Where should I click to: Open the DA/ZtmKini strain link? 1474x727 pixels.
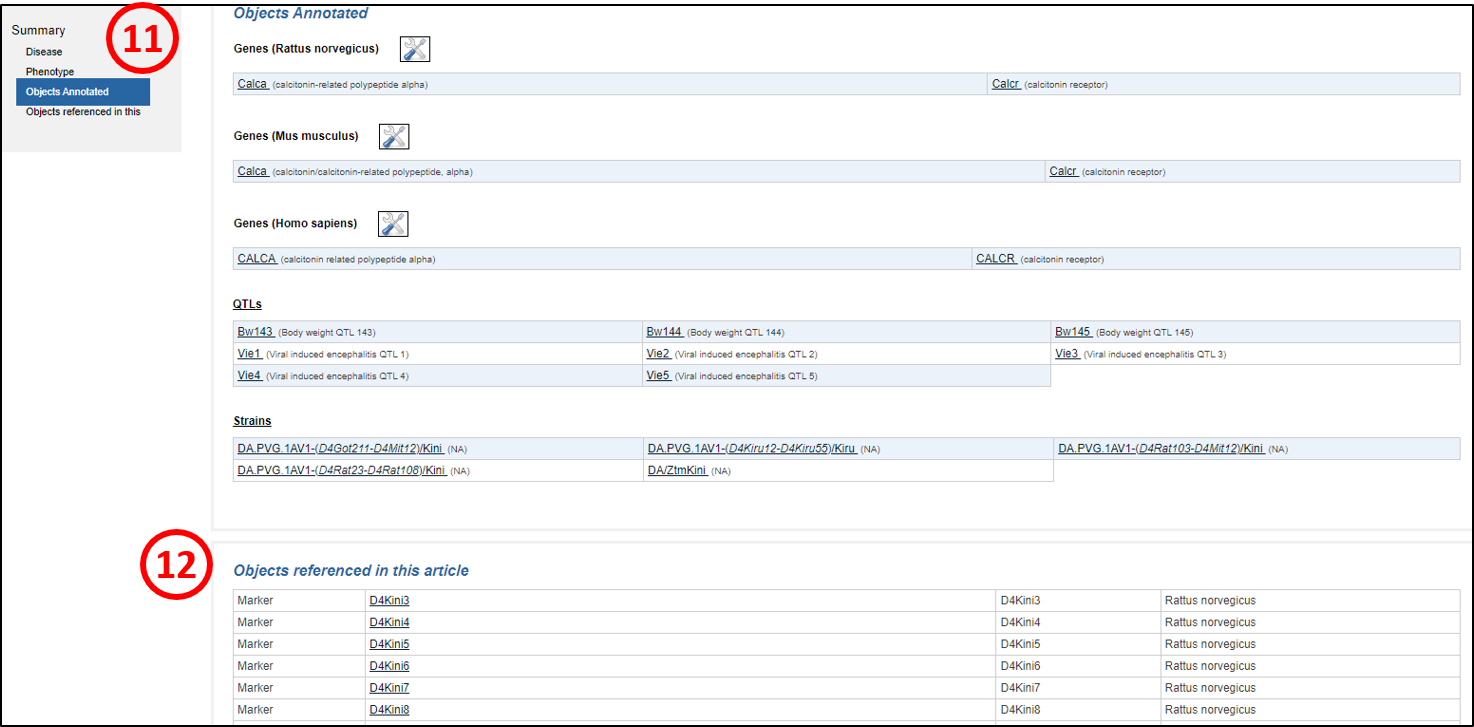pos(678,470)
